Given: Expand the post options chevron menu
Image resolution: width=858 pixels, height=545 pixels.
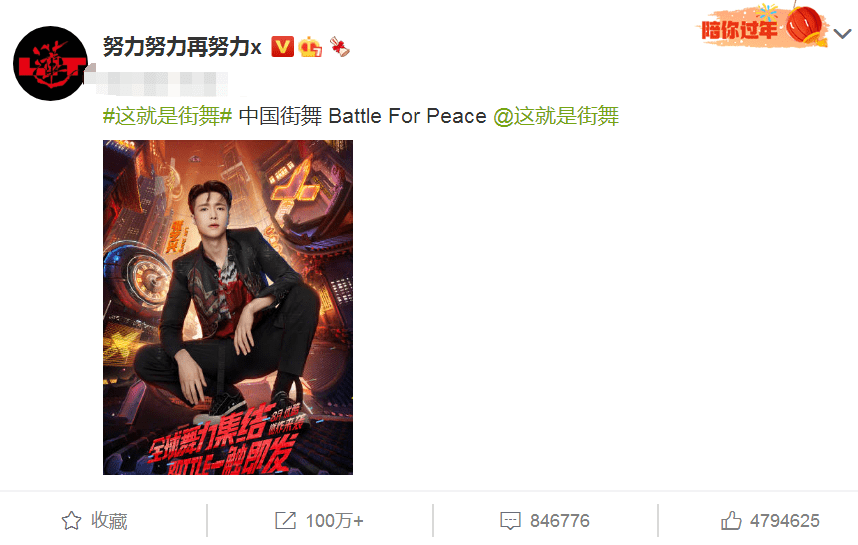Looking at the screenshot, I should (842, 34).
